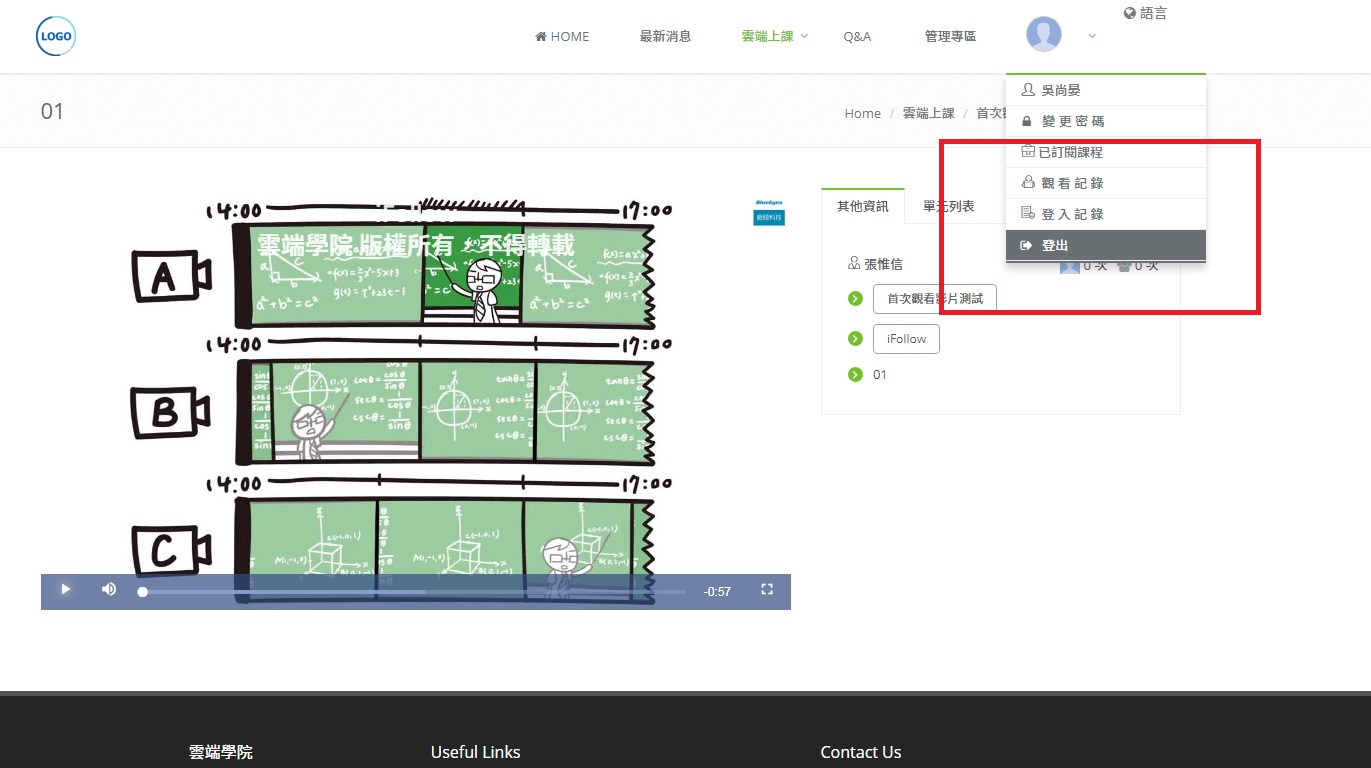1371x768 pixels.
Task: Switch to the 其他資訊 tab
Action: [862, 206]
